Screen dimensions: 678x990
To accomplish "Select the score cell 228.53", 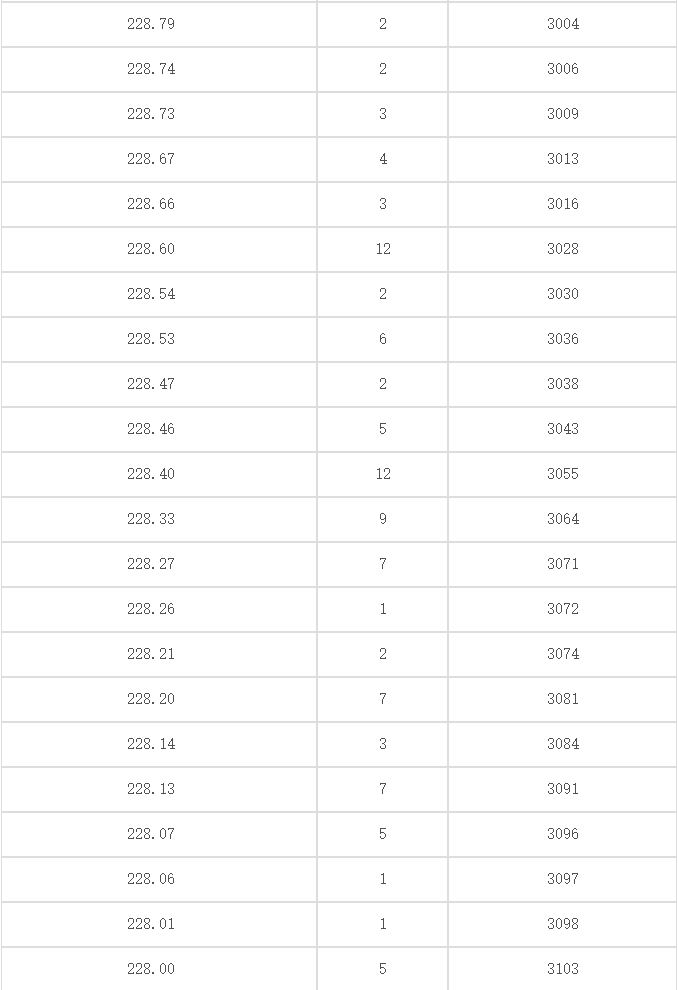I will pos(151,339).
